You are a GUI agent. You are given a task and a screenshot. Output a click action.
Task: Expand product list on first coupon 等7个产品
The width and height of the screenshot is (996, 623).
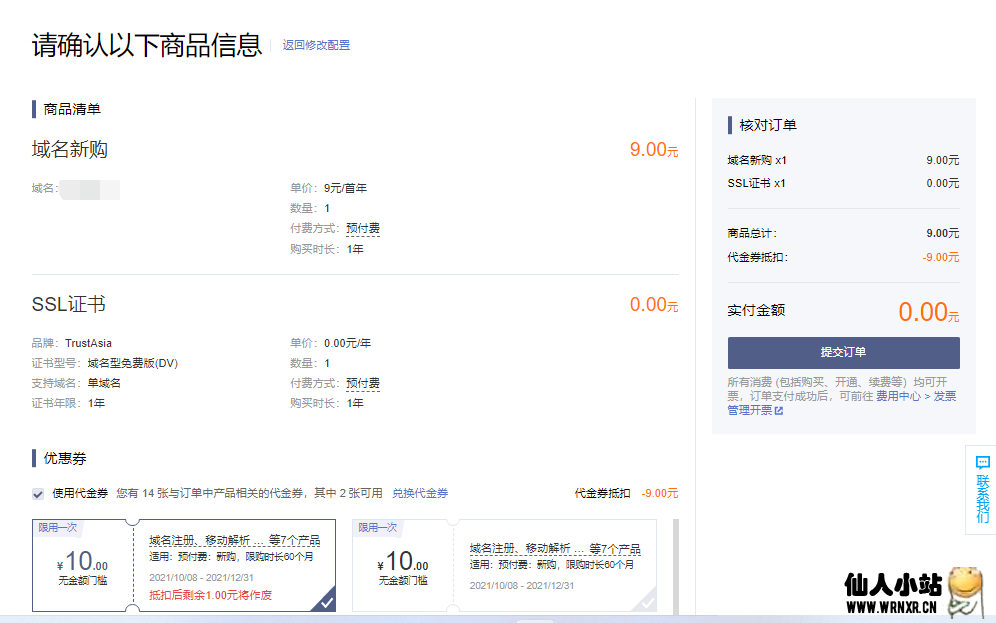294,541
